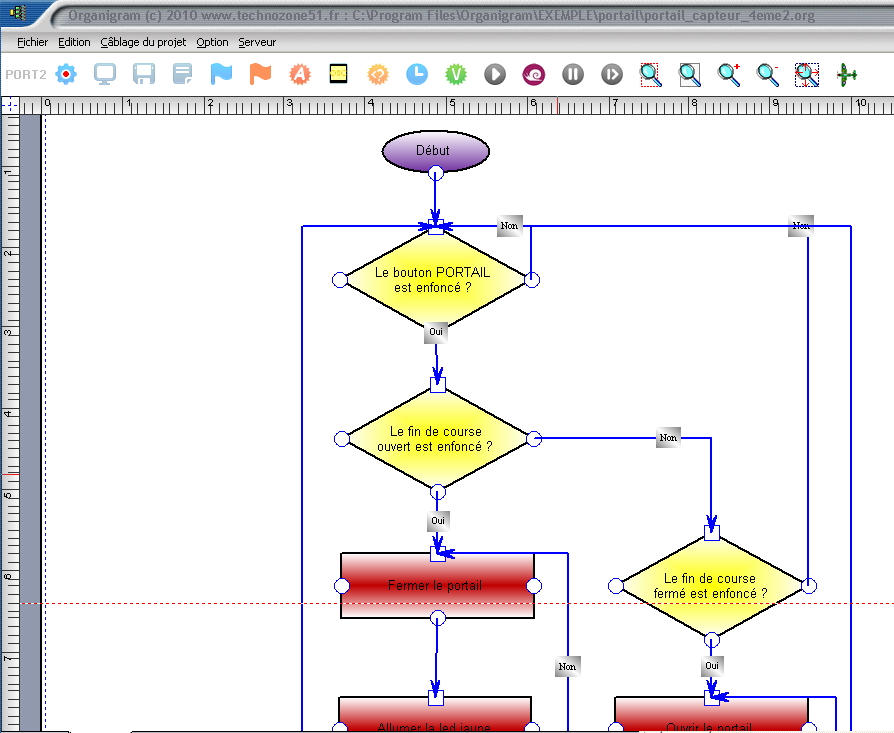894x733 pixels.
Task: Click the red-and-blue gear icon
Action: click(66, 74)
